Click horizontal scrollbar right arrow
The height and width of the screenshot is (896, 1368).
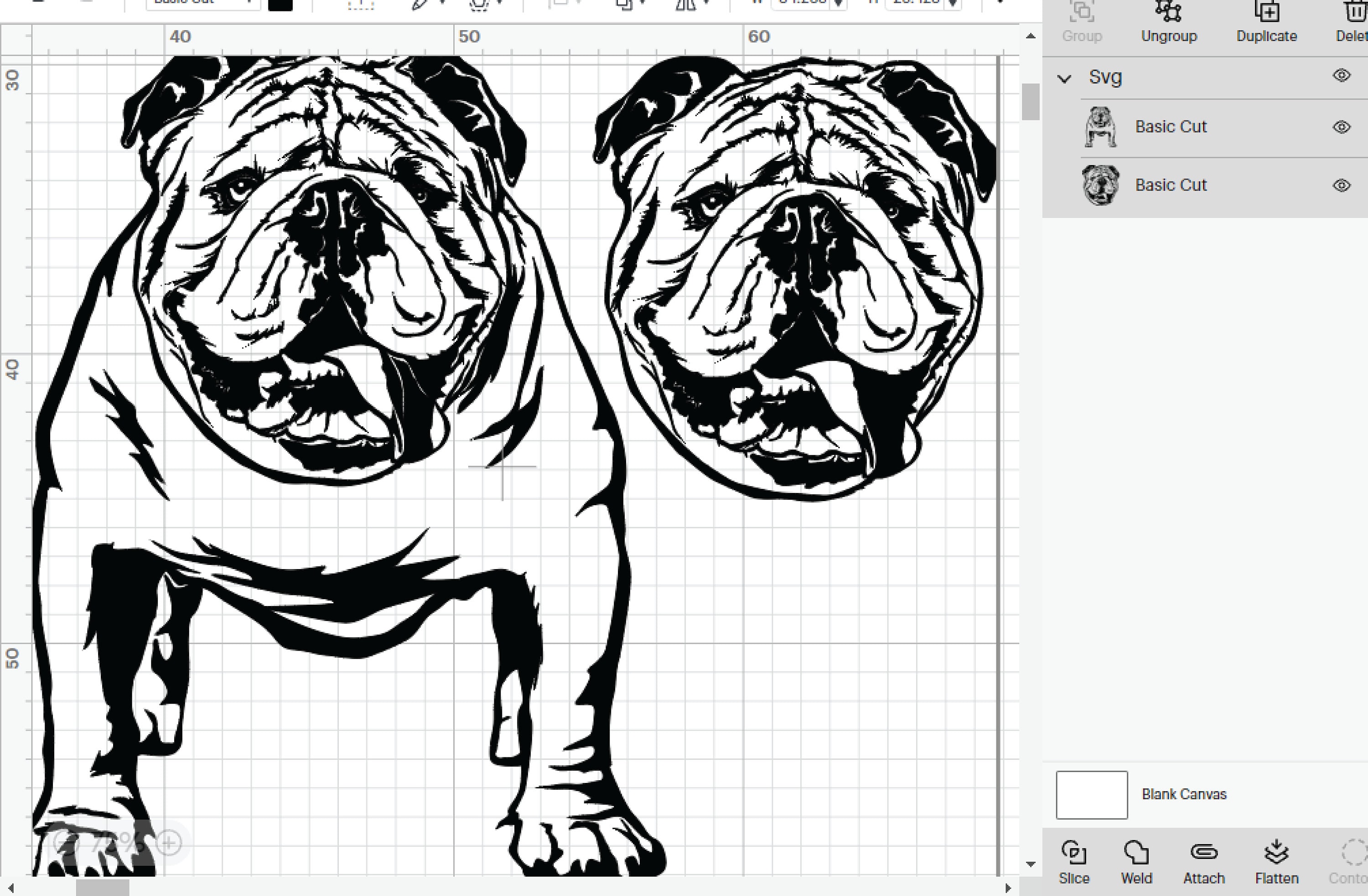[1008, 888]
